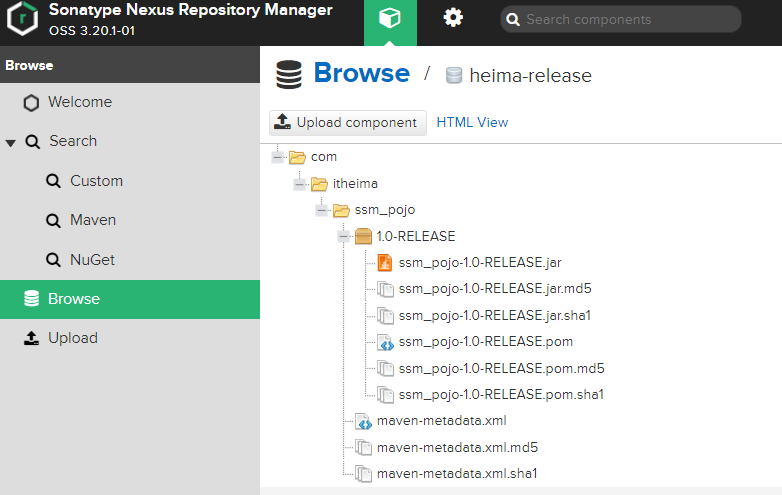782x495 pixels.
Task: Select ssm_pojo-1.0-RELEASE.jar
Action: [x=480, y=263]
